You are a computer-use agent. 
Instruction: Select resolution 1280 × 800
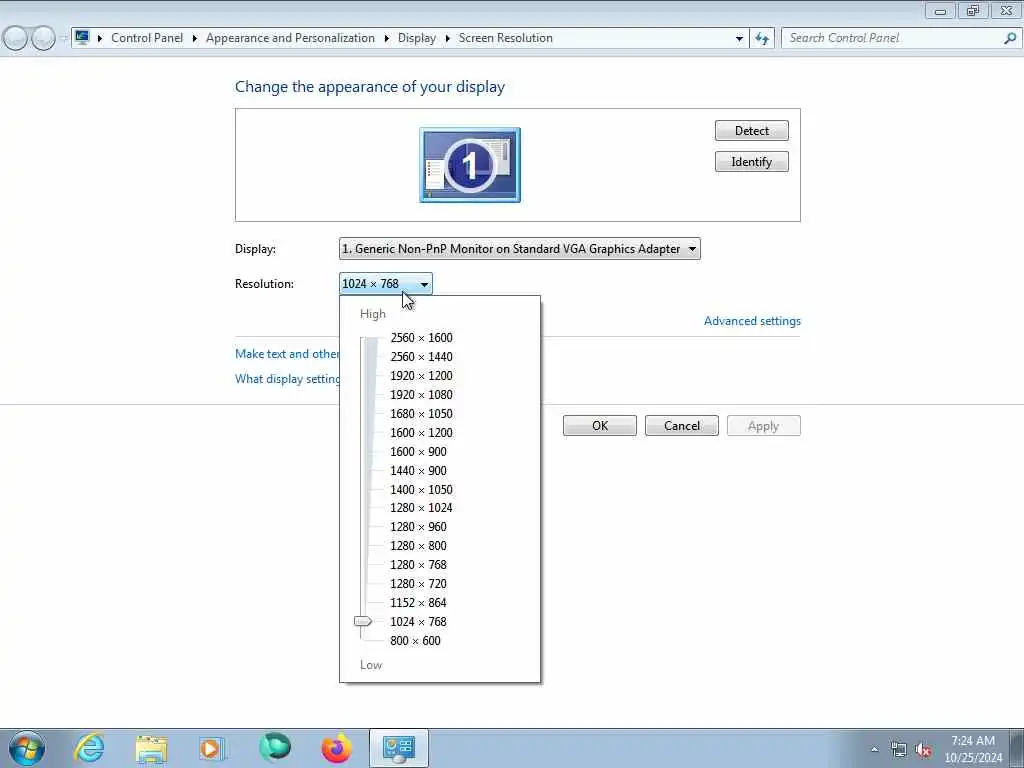(x=419, y=545)
